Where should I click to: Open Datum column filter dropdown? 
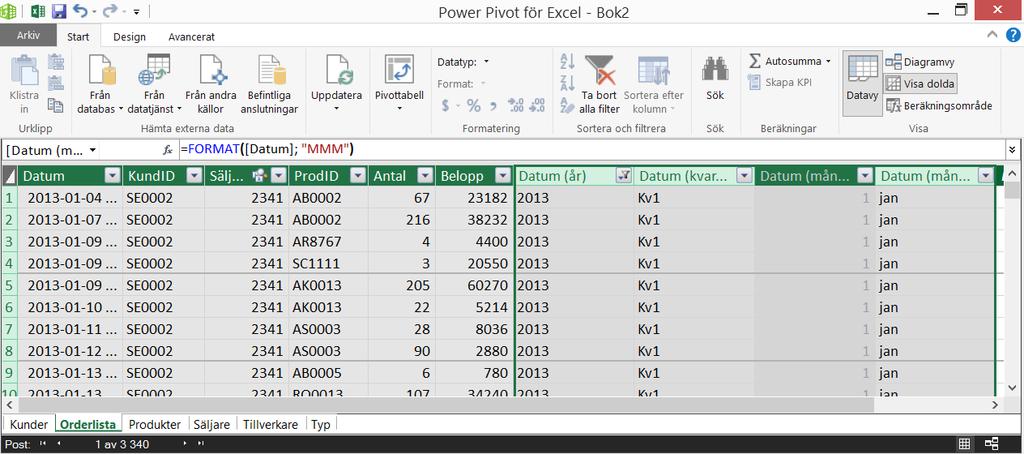(x=114, y=176)
